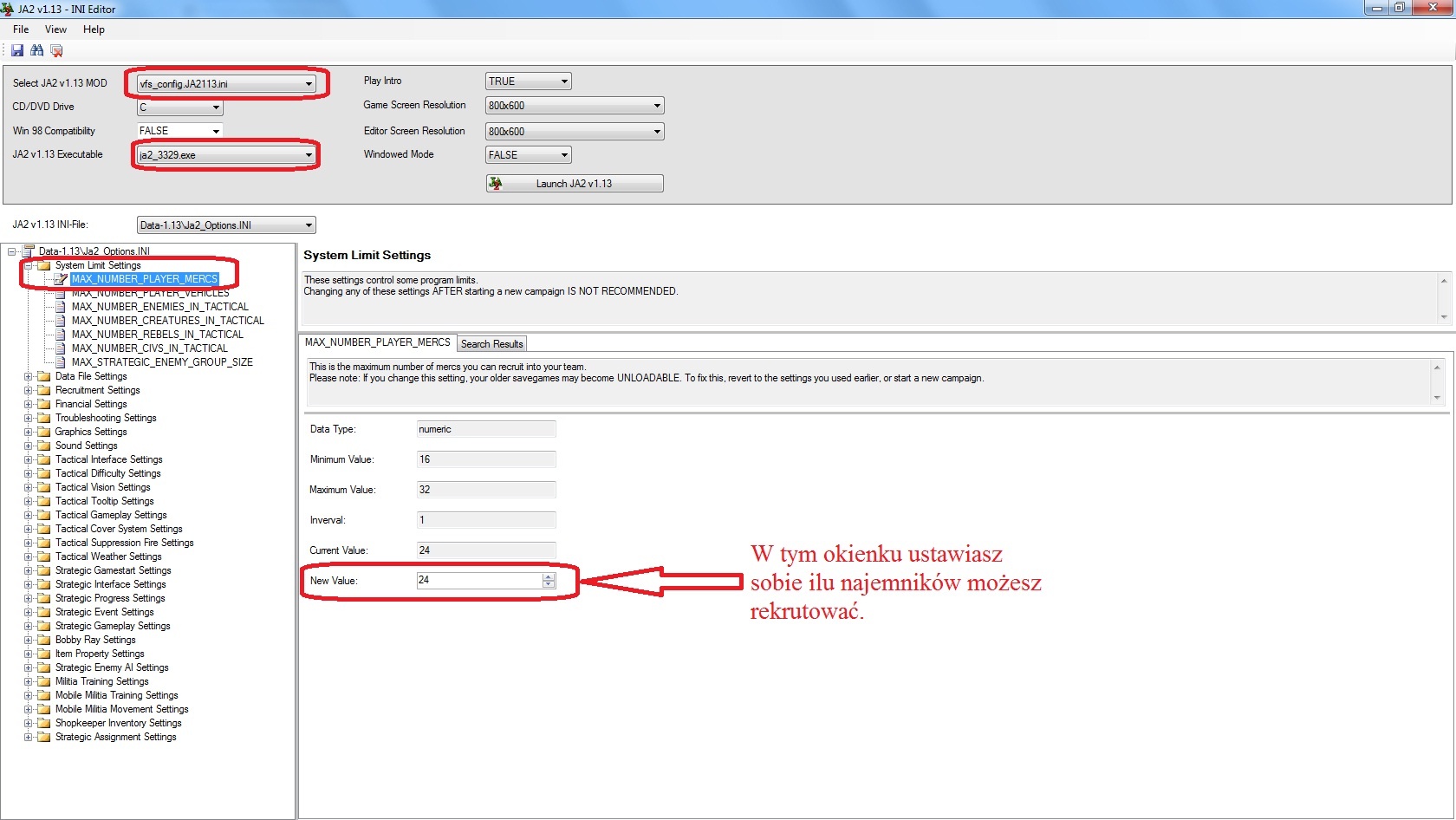Click the binoculars Search icon
Screen dimensions: 1456x820
coord(36,51)
